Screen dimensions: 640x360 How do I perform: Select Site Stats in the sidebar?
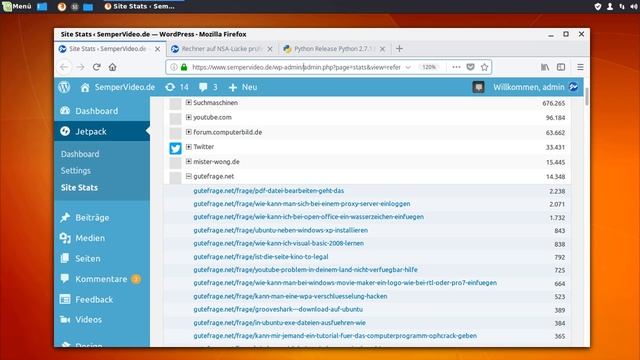[79, 187]
